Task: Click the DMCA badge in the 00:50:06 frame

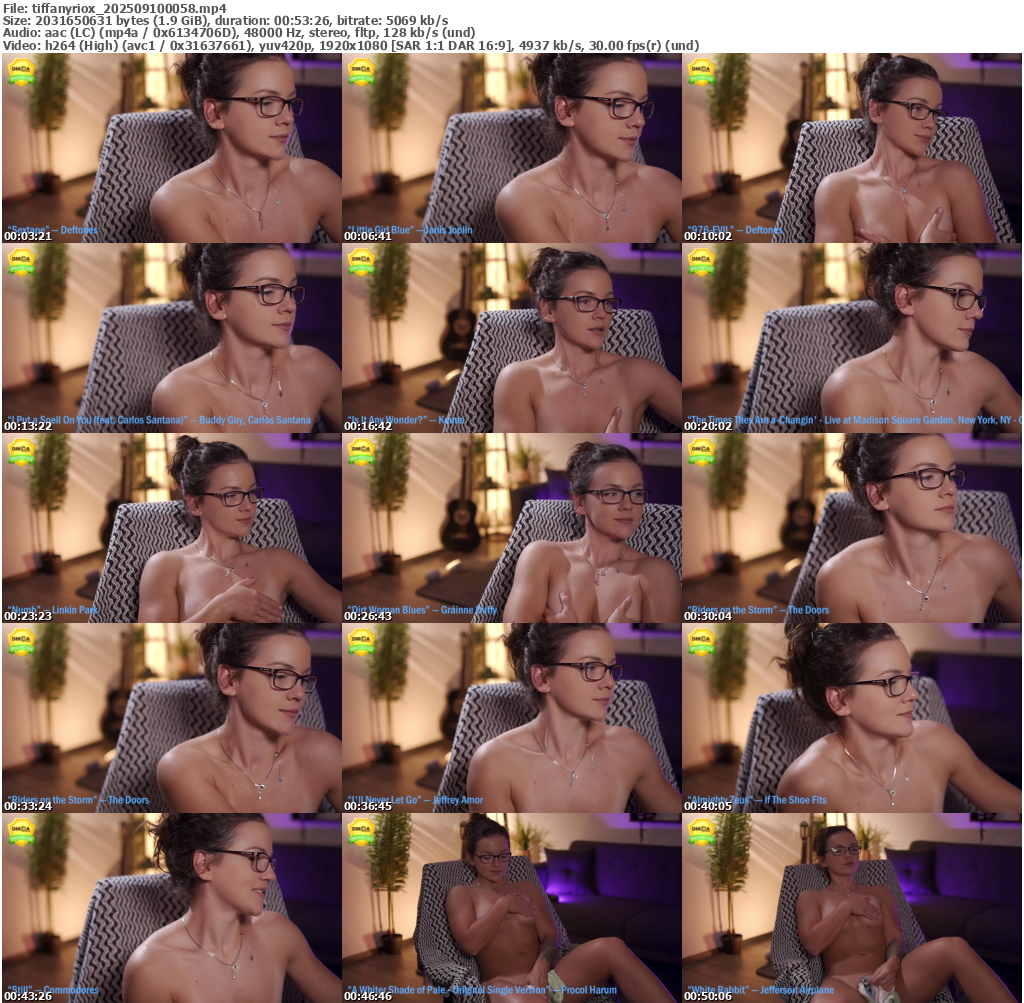Action: (x=701, y=832)
